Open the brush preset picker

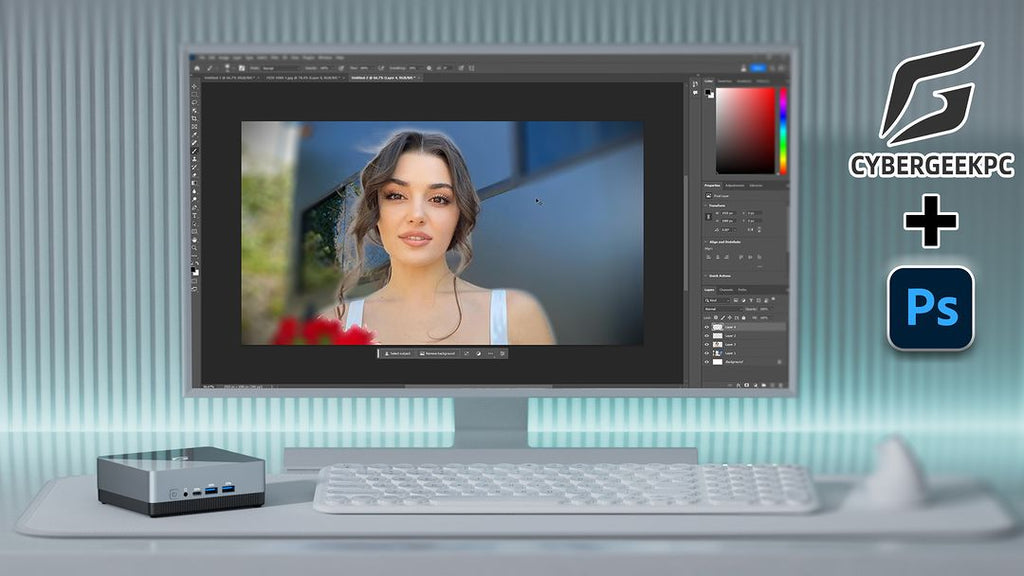tap(227, 68)
